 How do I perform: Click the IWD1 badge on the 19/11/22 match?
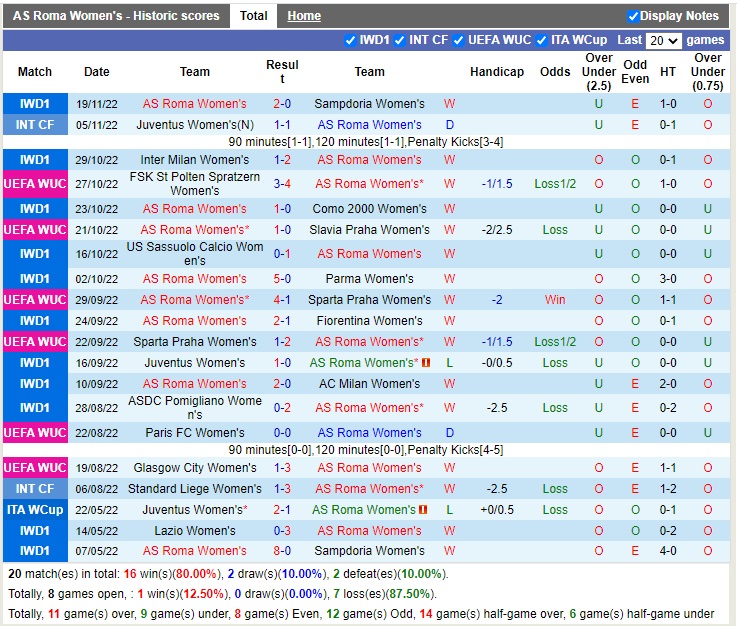35,104
